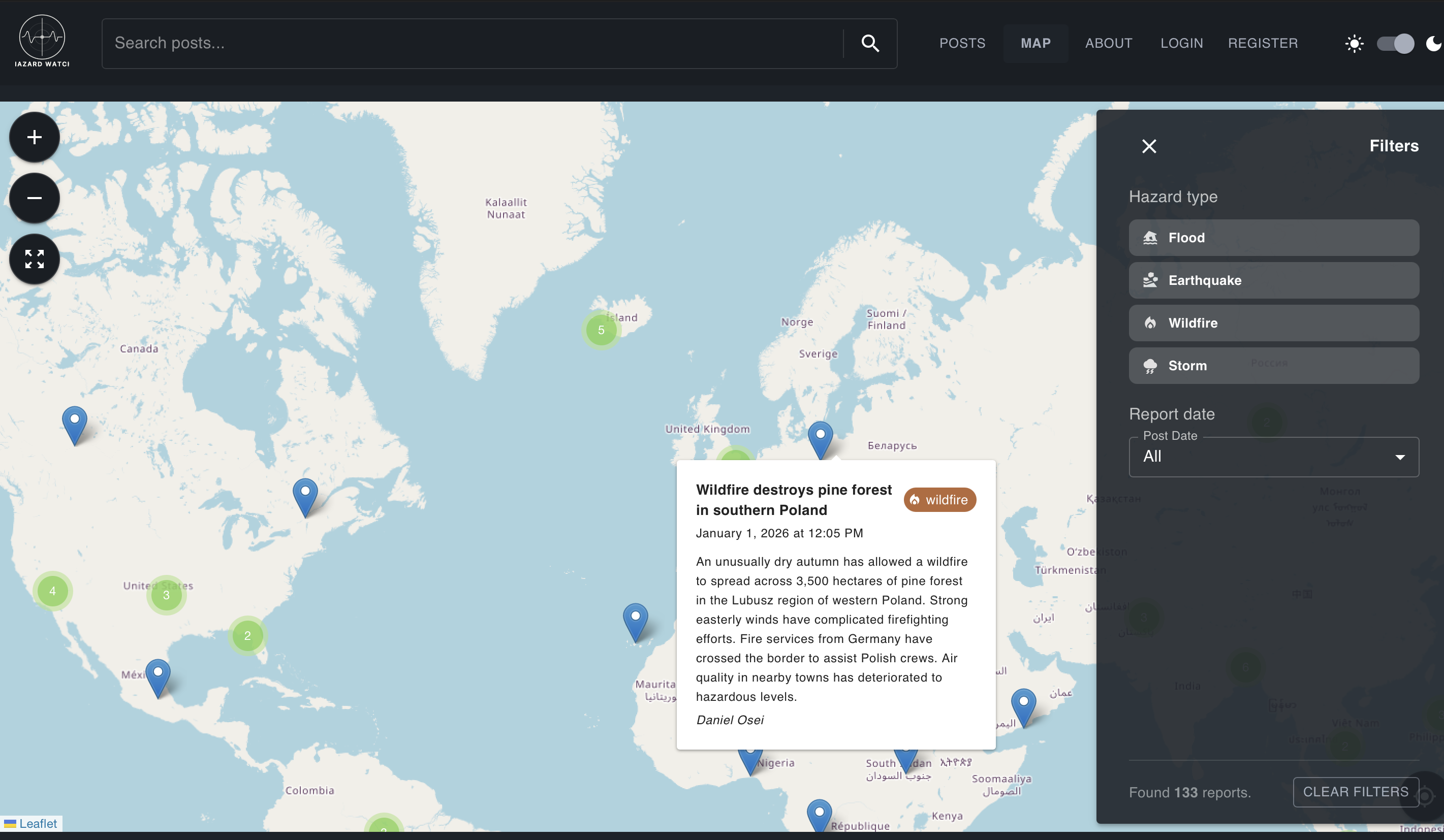1444x840 pixels.
Task: Toggle the dark mode switch
Action: pos(1395,44)
